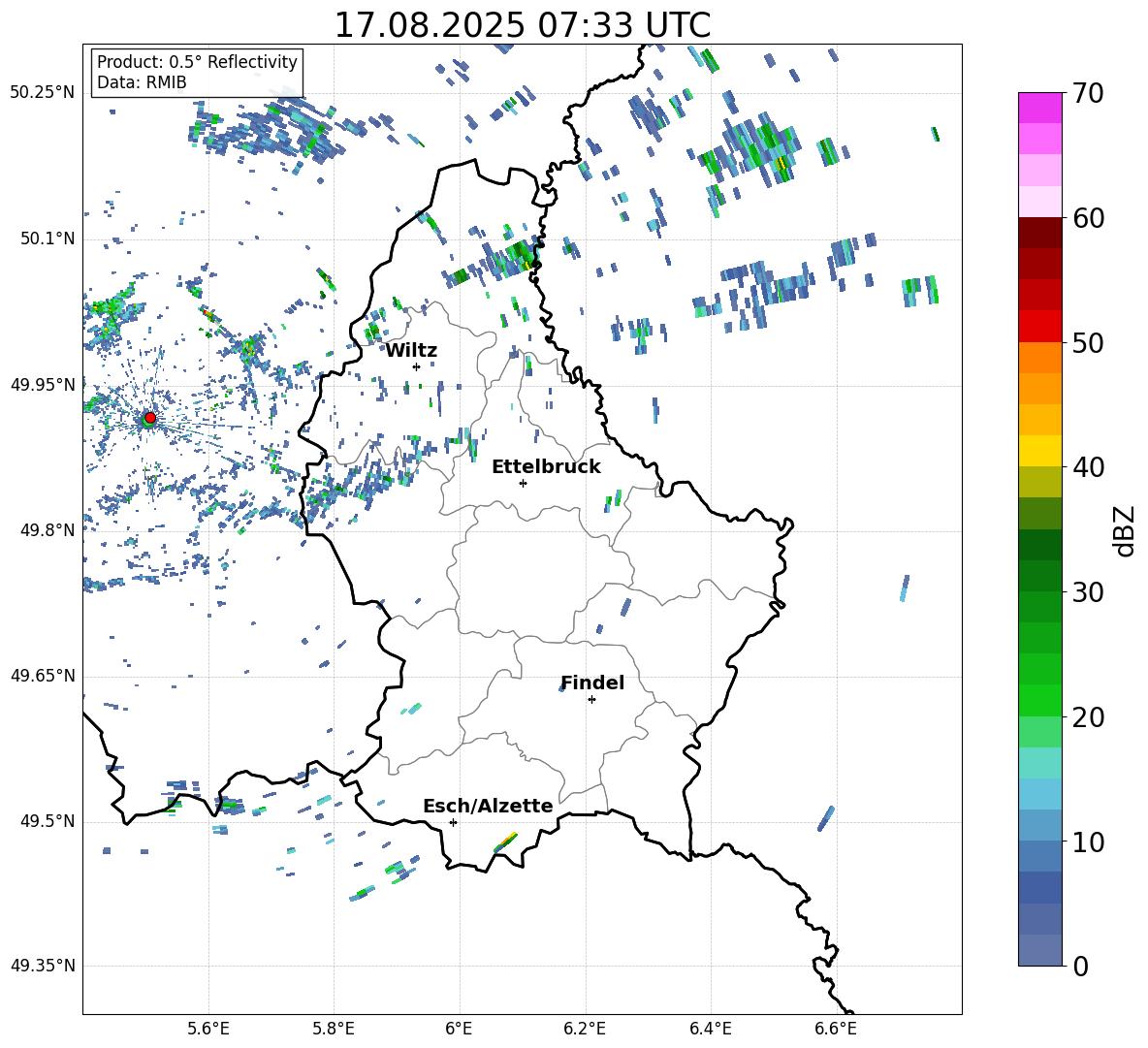The image size is (1148, 1048).
Task: Click the 49.5°N latitude label
Action: (x=48, y=821)
